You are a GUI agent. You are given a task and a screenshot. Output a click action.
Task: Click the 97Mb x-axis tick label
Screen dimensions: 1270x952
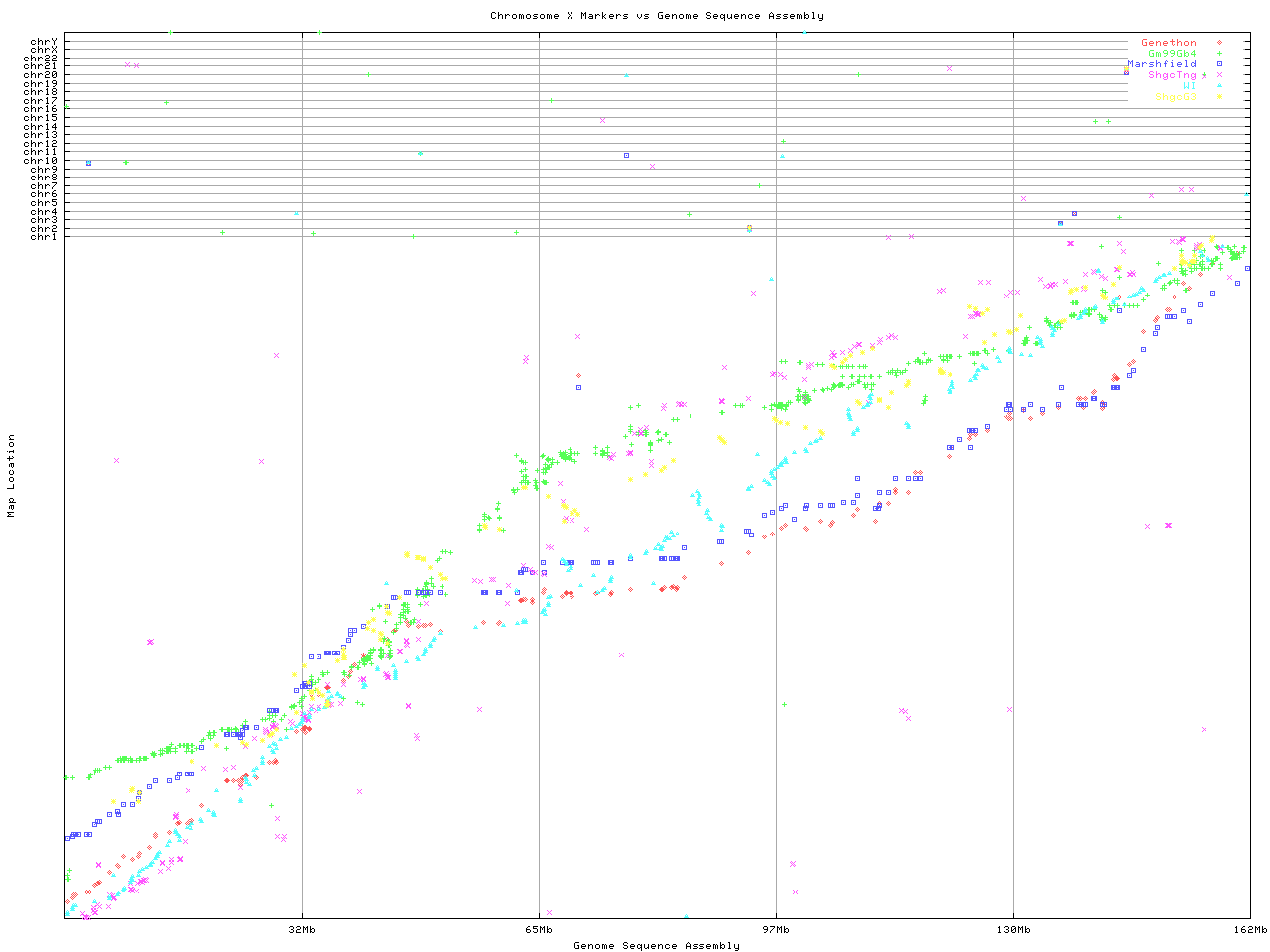tap(776, 930)
